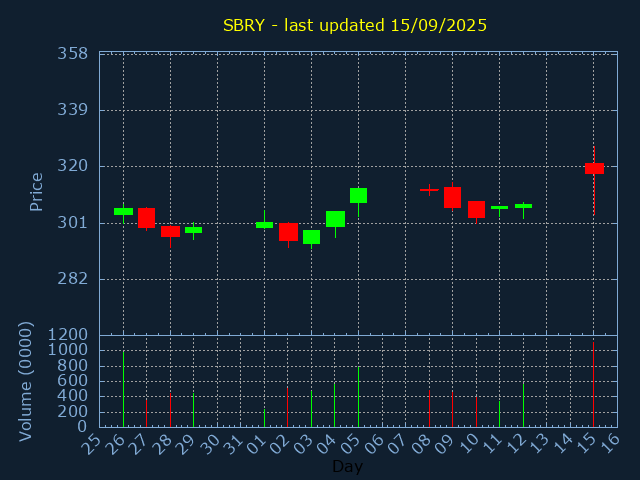Click the red volume bar for day 08

coord(429,409)
